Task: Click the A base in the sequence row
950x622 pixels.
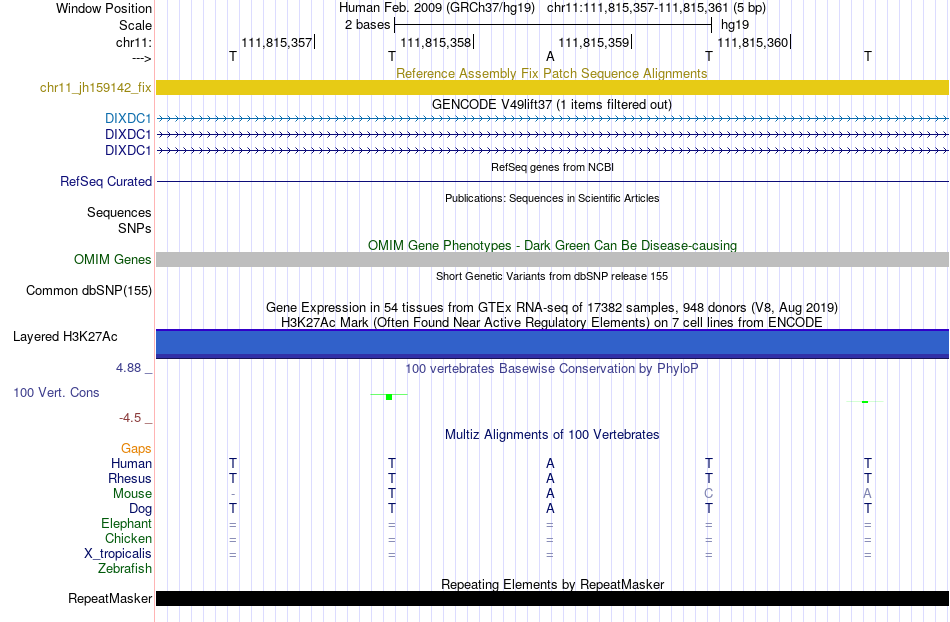Action: point(550,56)
